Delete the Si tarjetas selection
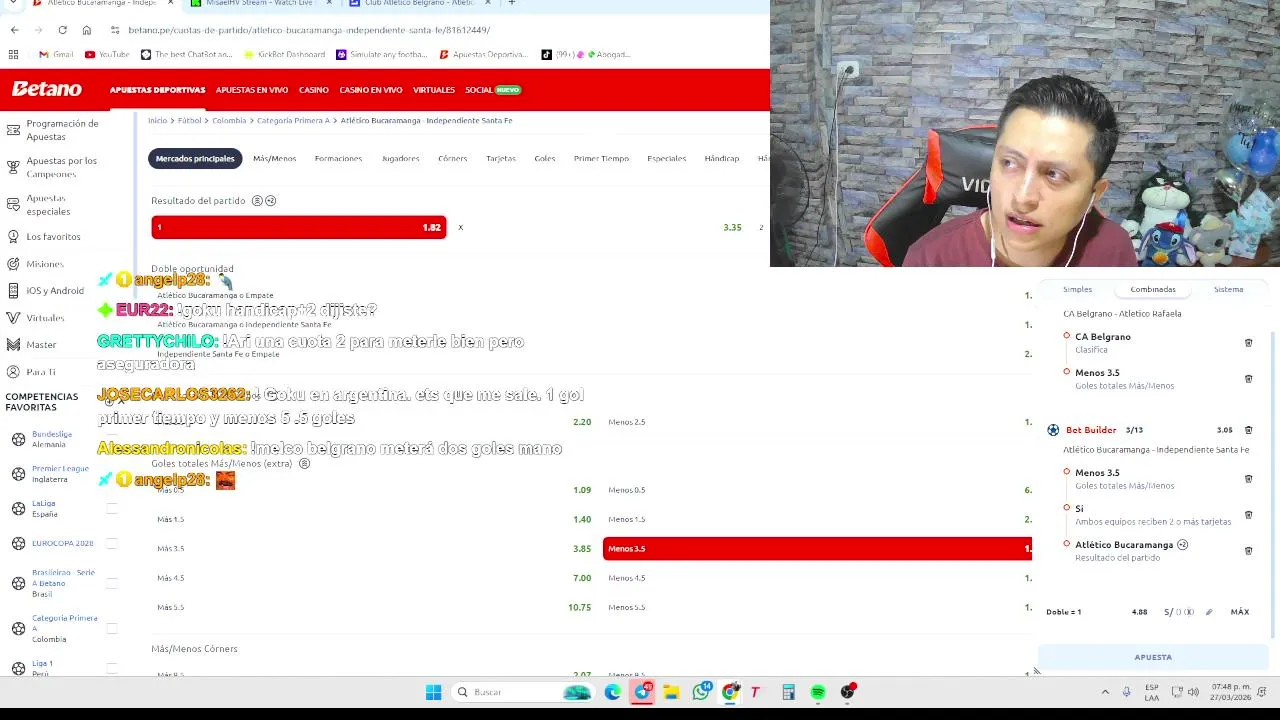Screen dimensions: 1280x720 [1248, 515]
